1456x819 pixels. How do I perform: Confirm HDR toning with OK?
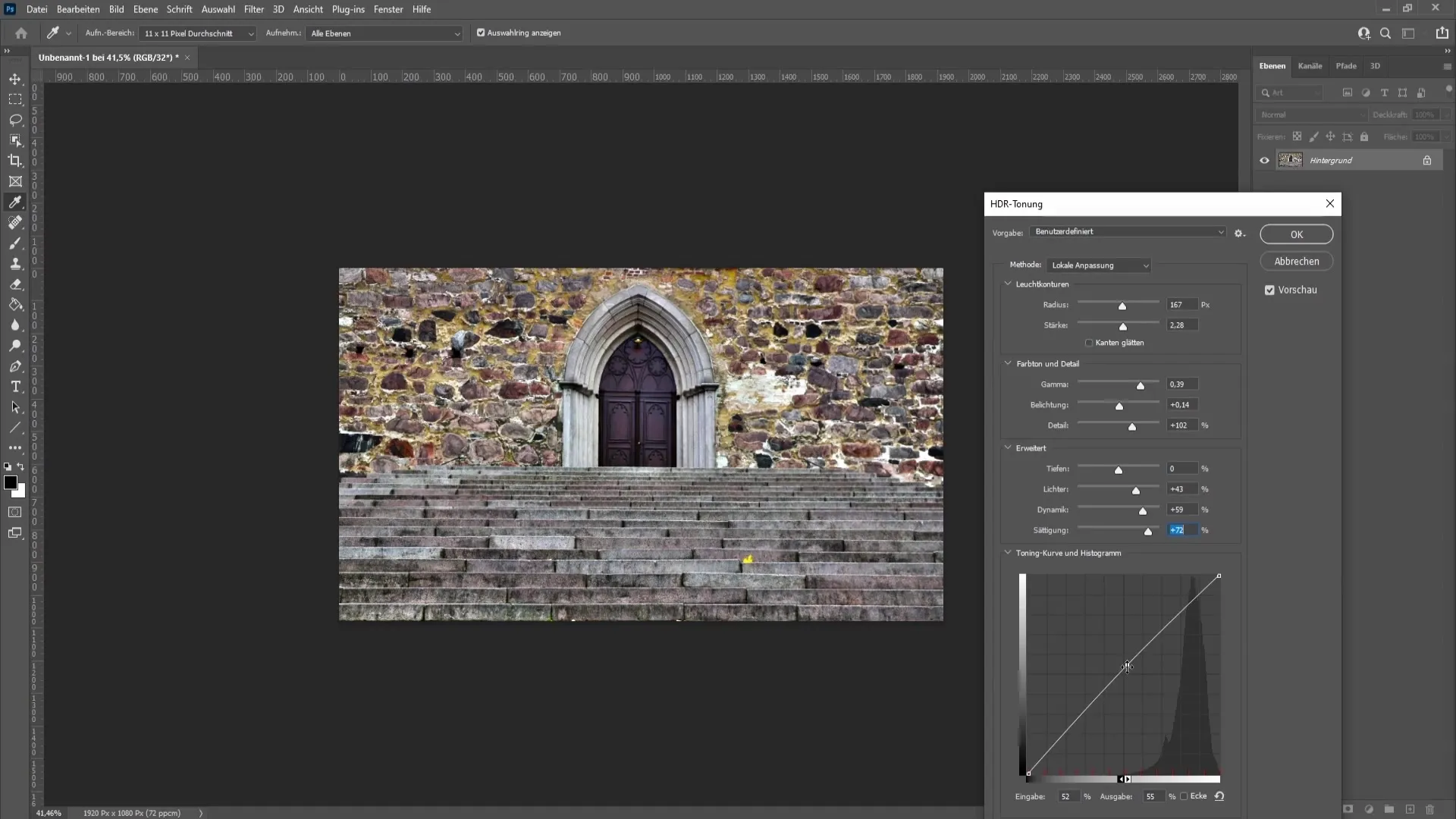[1297, 234]
